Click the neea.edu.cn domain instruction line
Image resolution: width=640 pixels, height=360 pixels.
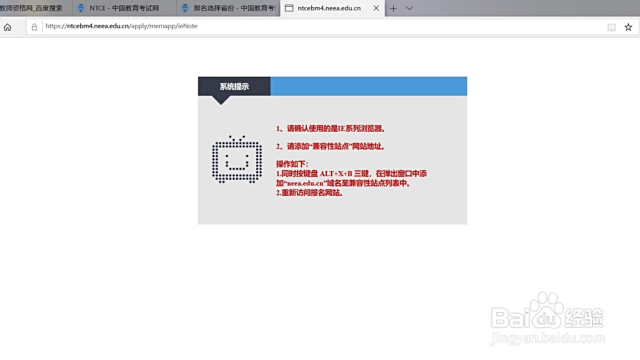pos(343,183)
